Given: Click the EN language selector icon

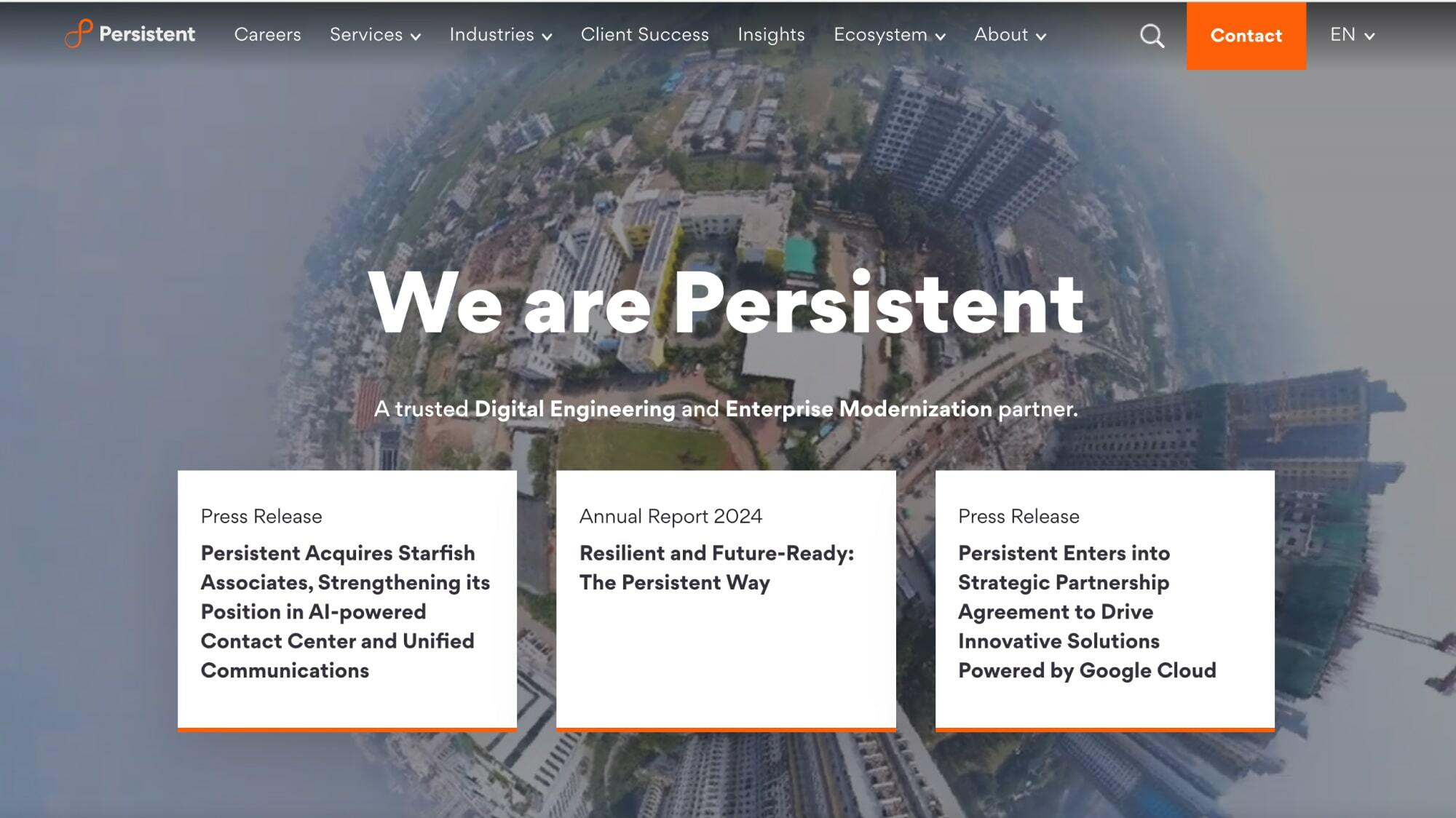Looking at the screenshot, I should tap(1352, 36).
